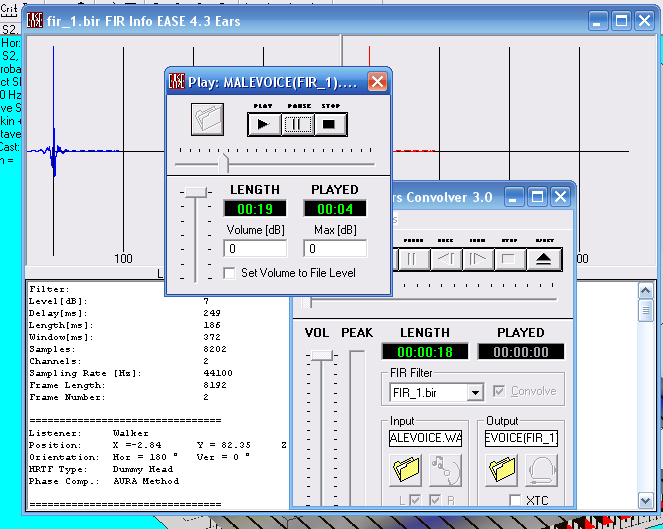Stop the Ears Convolver playback

[x=510, y=259]
